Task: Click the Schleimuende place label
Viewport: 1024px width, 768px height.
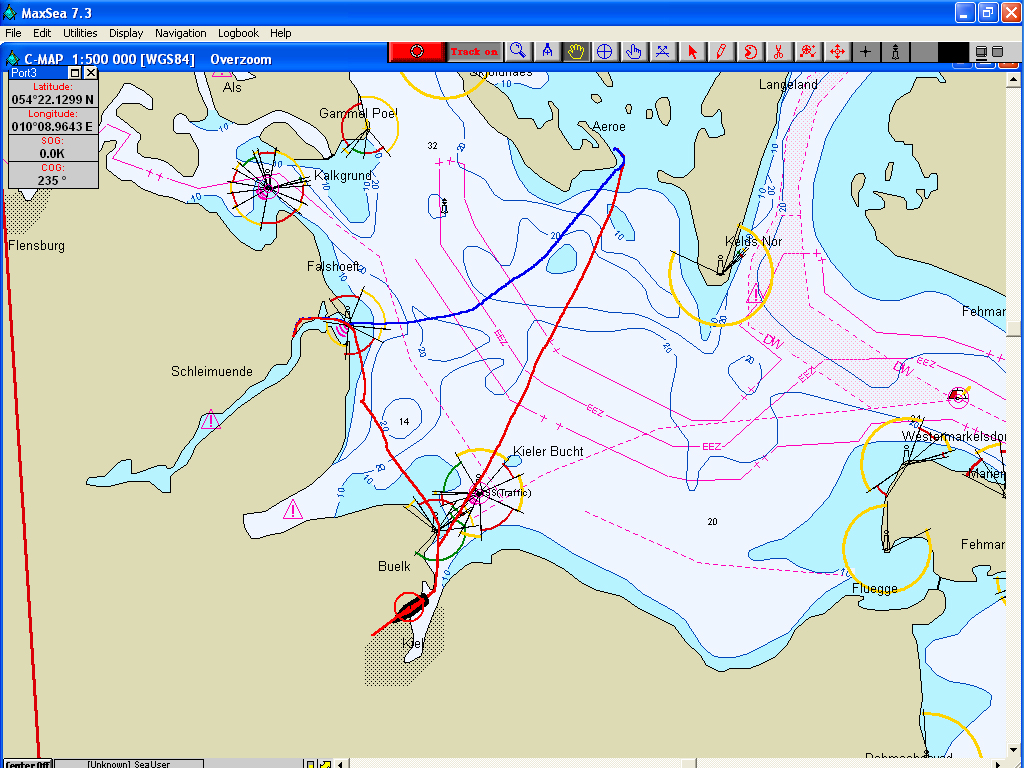Action: (x=212, y=371)
